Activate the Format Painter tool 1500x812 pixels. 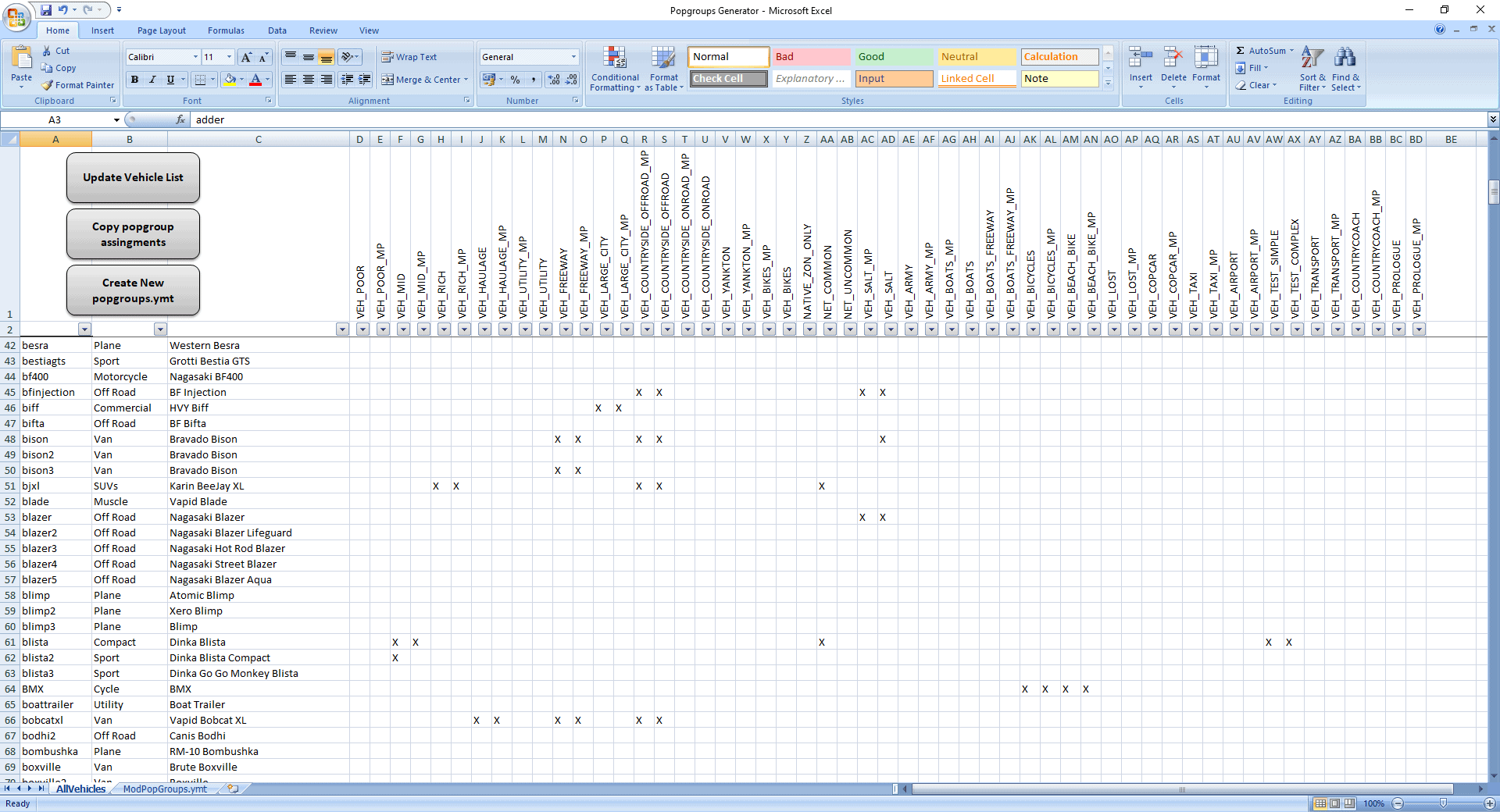(78, 85)
